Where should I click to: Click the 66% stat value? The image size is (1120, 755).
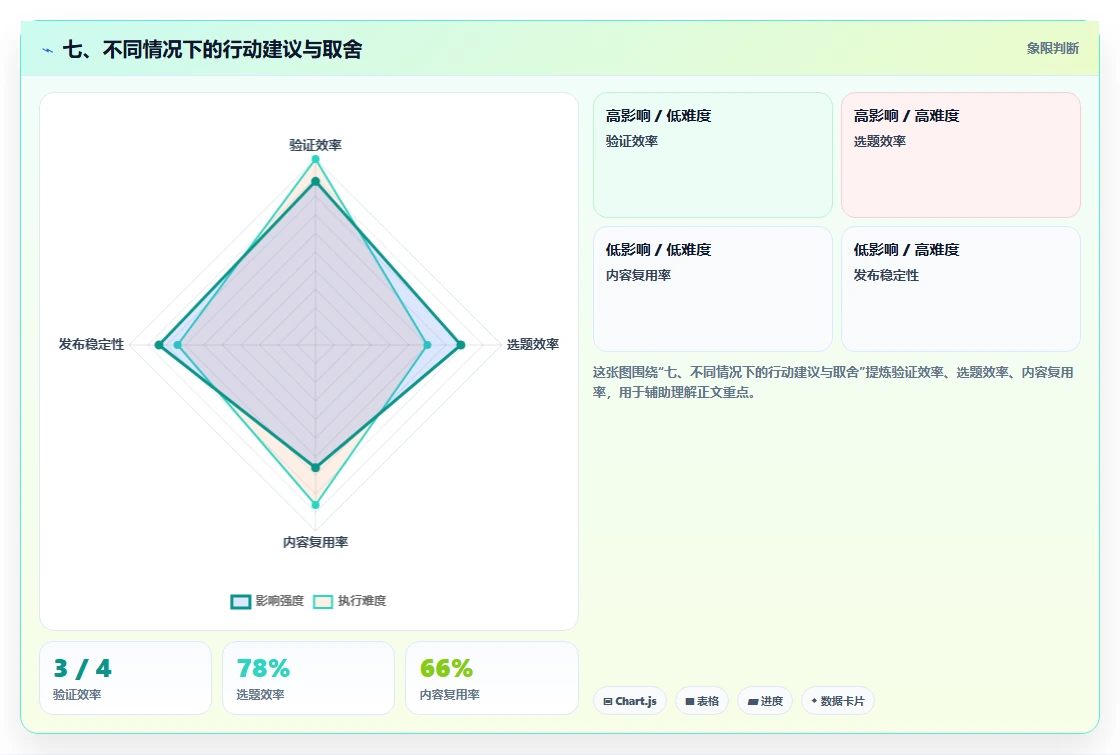[x=446, y=669]
